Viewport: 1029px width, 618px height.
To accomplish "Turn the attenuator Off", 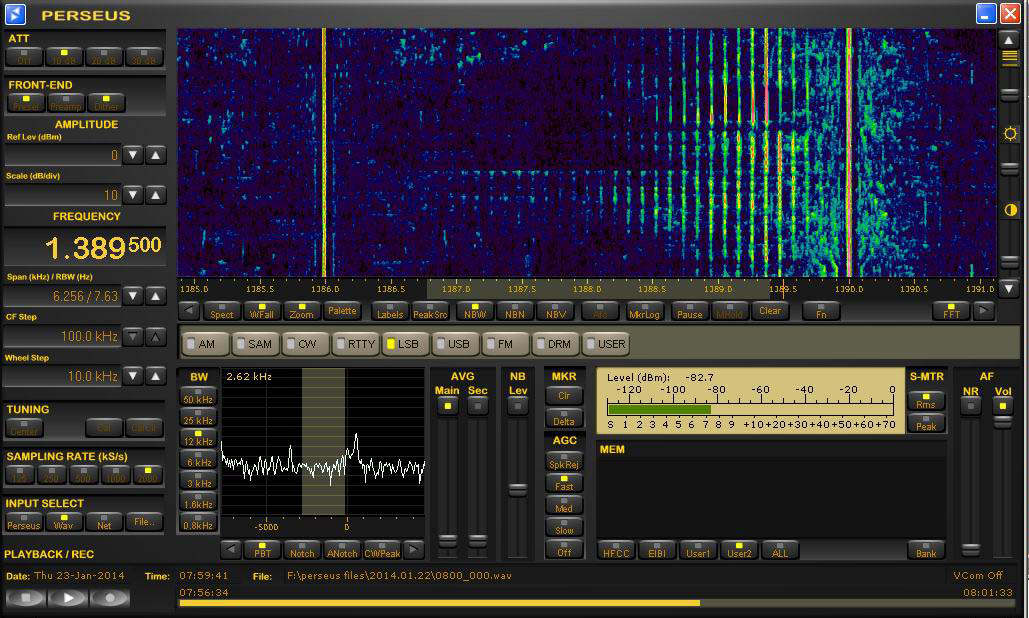I will 24,57.
